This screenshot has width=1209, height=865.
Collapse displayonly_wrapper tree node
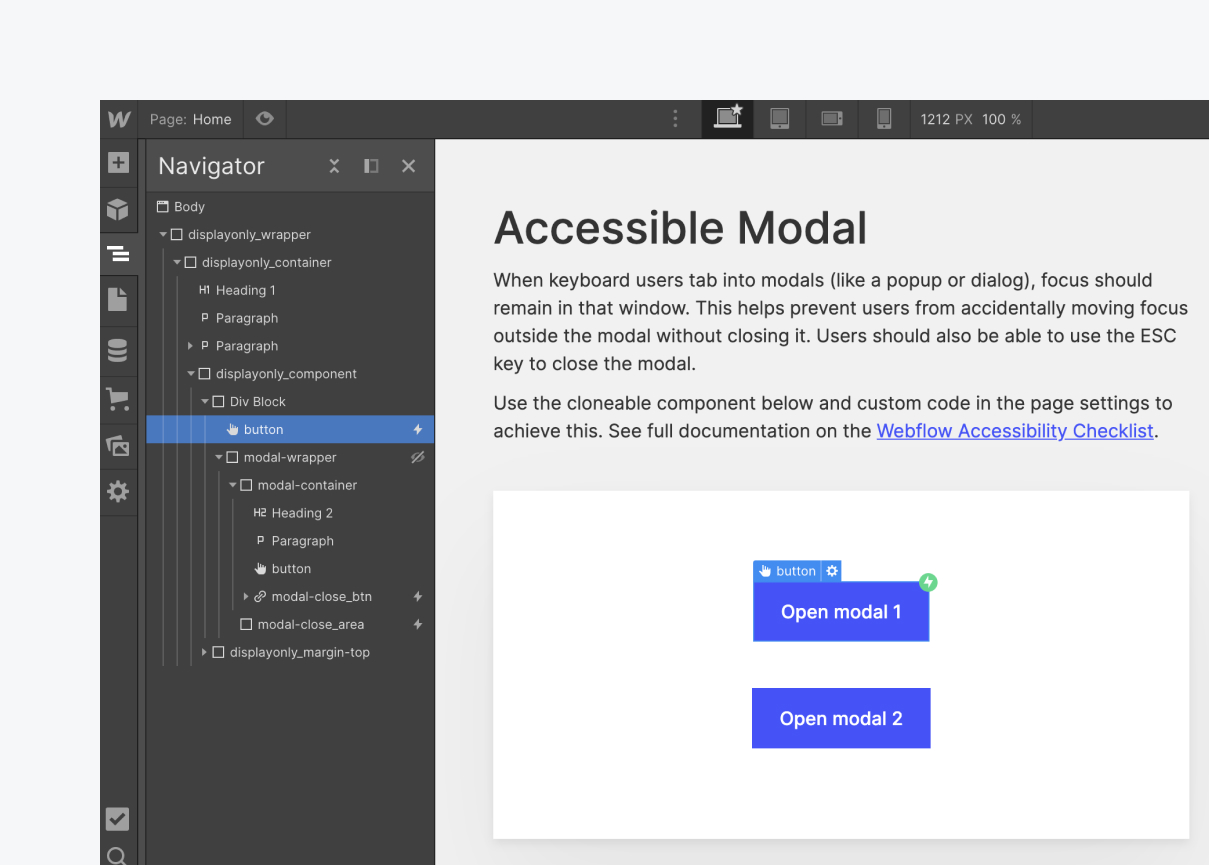(163, 235)
